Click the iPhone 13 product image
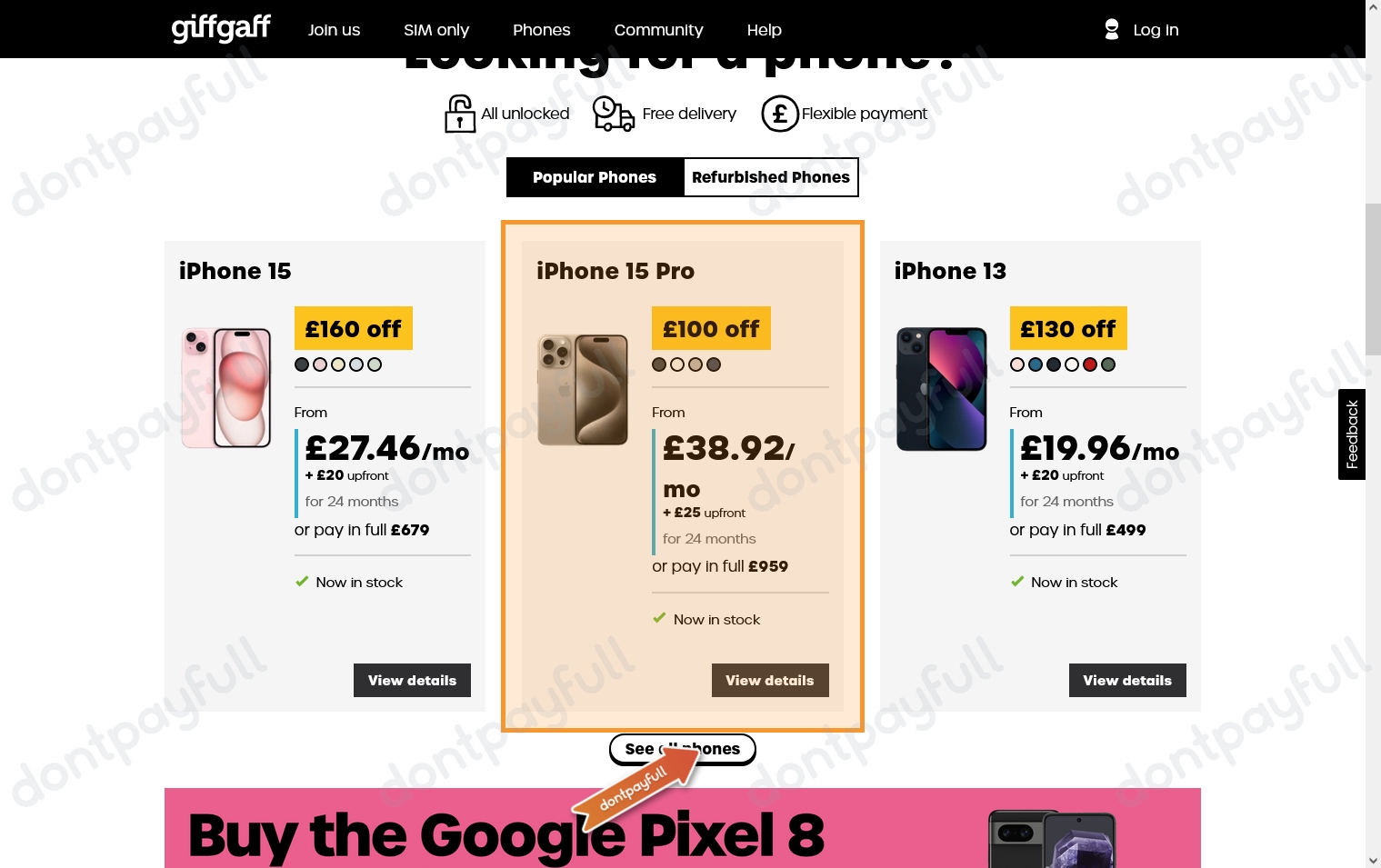The image size is (1381, 868). tap(941, 390)
